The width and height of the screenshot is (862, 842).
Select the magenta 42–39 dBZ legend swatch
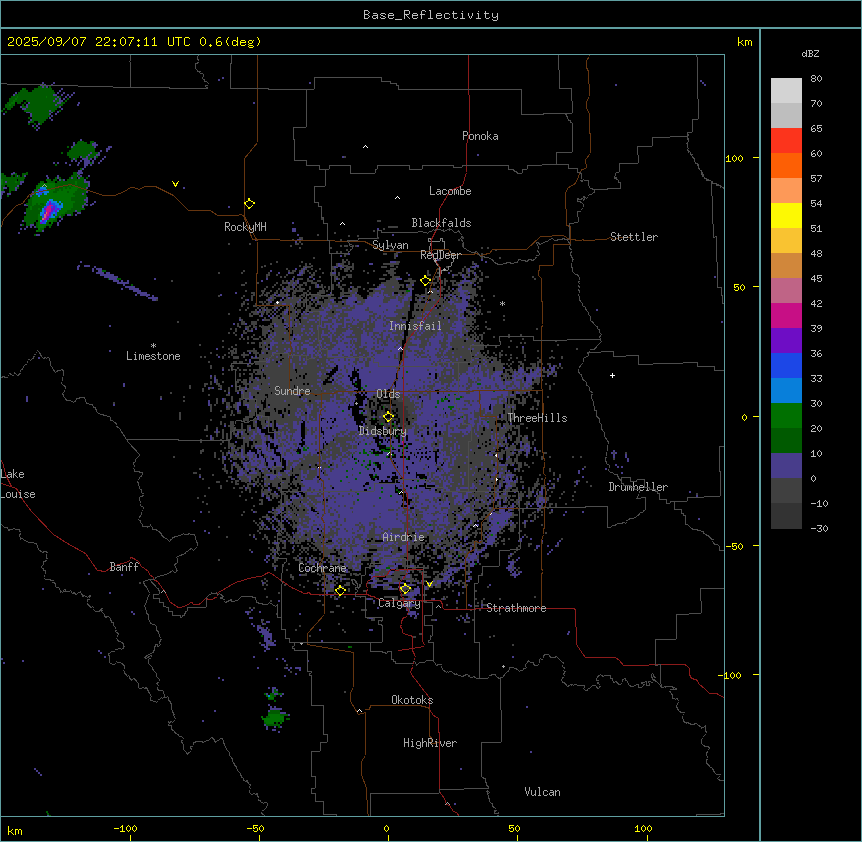click(786, 315)
